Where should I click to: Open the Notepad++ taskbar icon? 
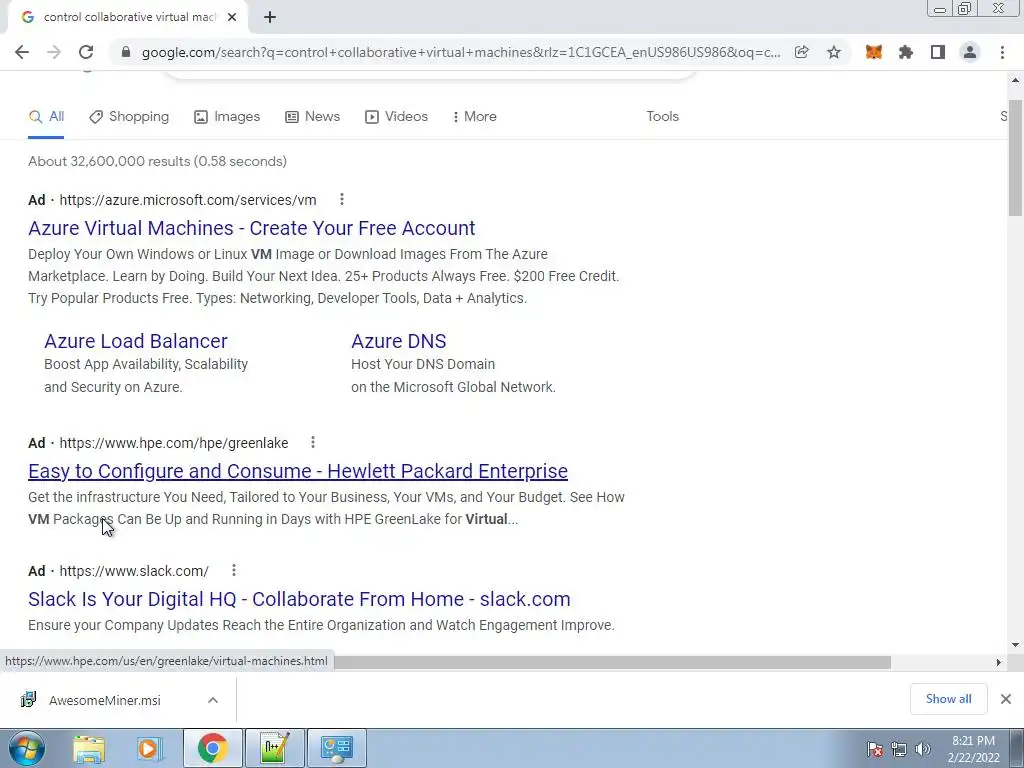coord(274,748)
